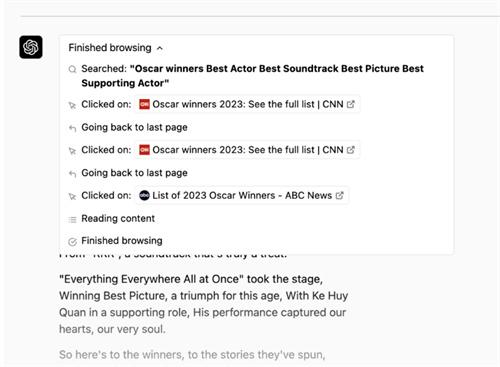Click external link icon on second CNN result
This screenshot has width=500, height=367.
click(x=350, y=150)
